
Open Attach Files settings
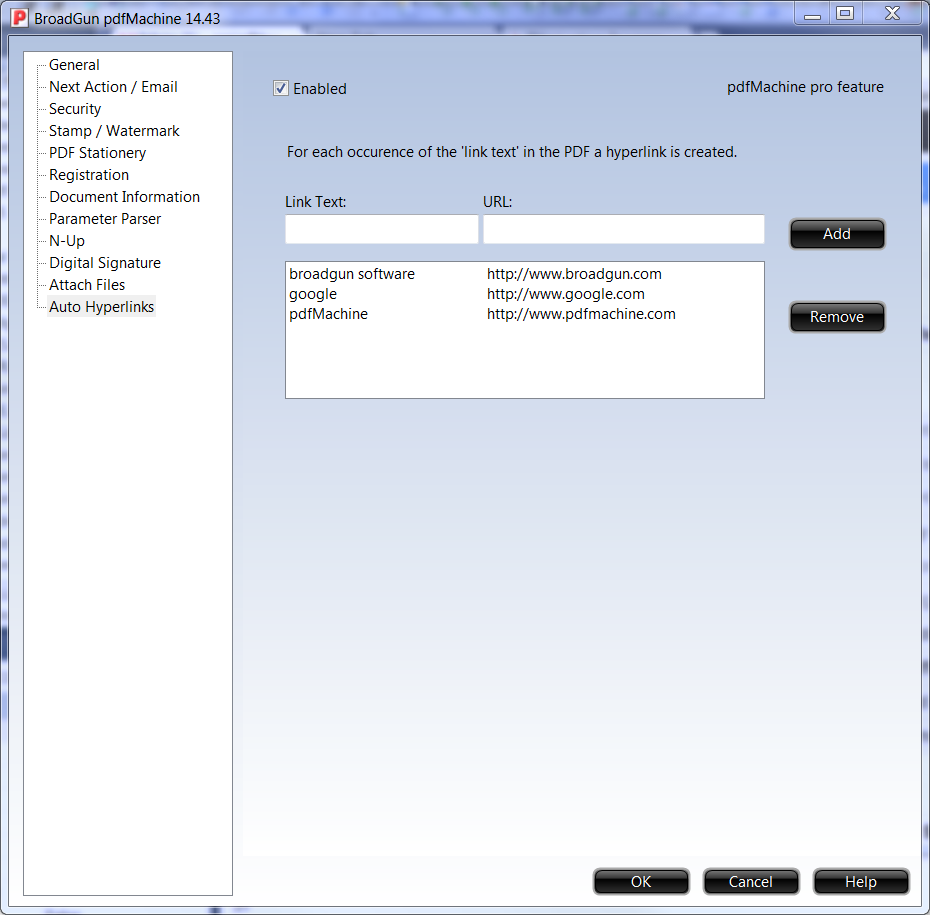pyautogui.click(x=87, y=285)
